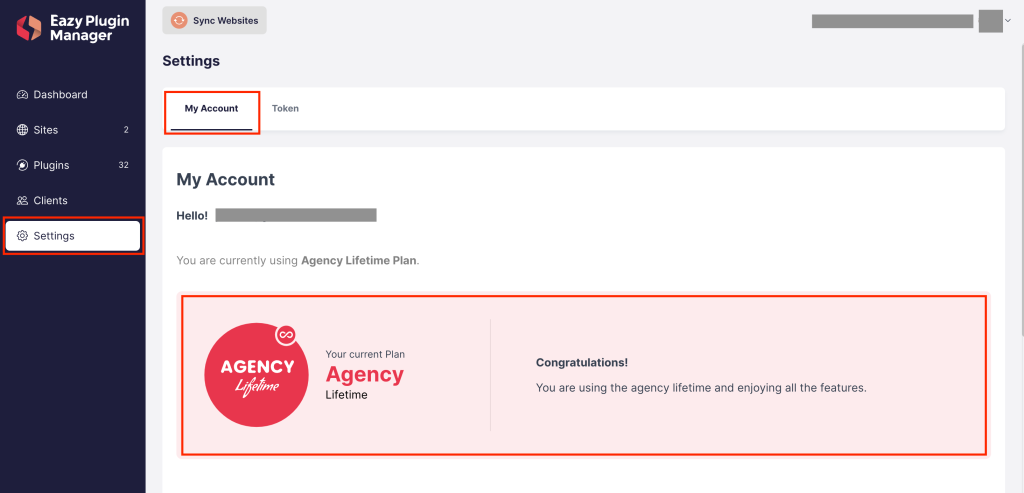Viewport: 1024px width, 493px height.
Task: Switch to the Token tab
Action: tap(285, 108)
